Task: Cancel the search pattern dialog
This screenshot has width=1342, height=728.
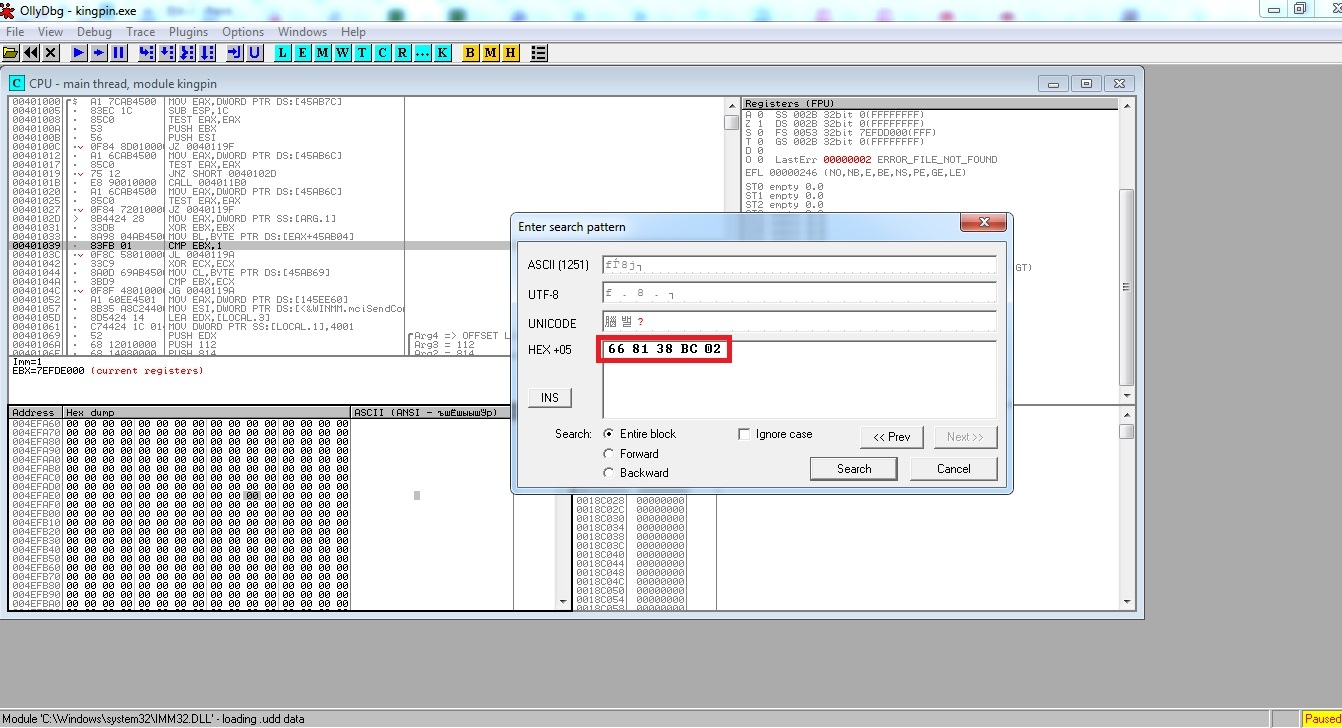Action: pos(954,469)
